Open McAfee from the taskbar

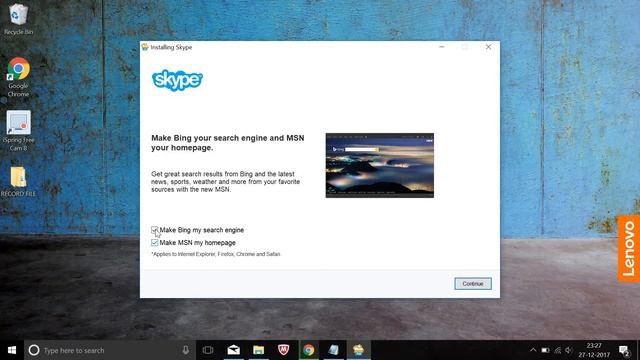coord(283,350)
